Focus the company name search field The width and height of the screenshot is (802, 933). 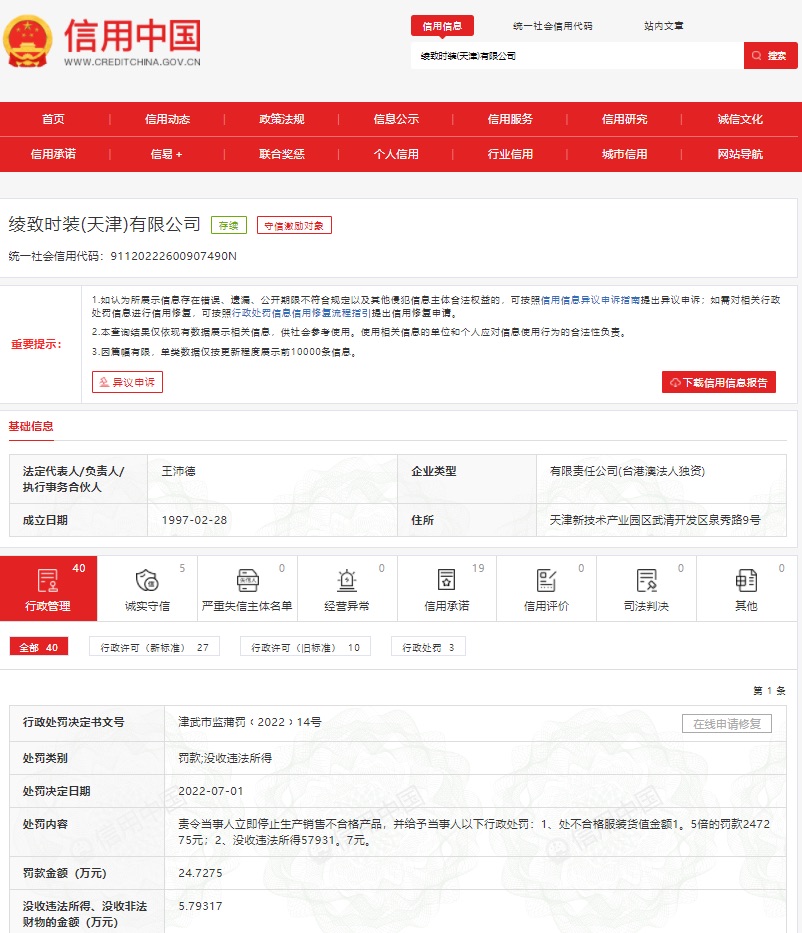[x=577, y=55]
